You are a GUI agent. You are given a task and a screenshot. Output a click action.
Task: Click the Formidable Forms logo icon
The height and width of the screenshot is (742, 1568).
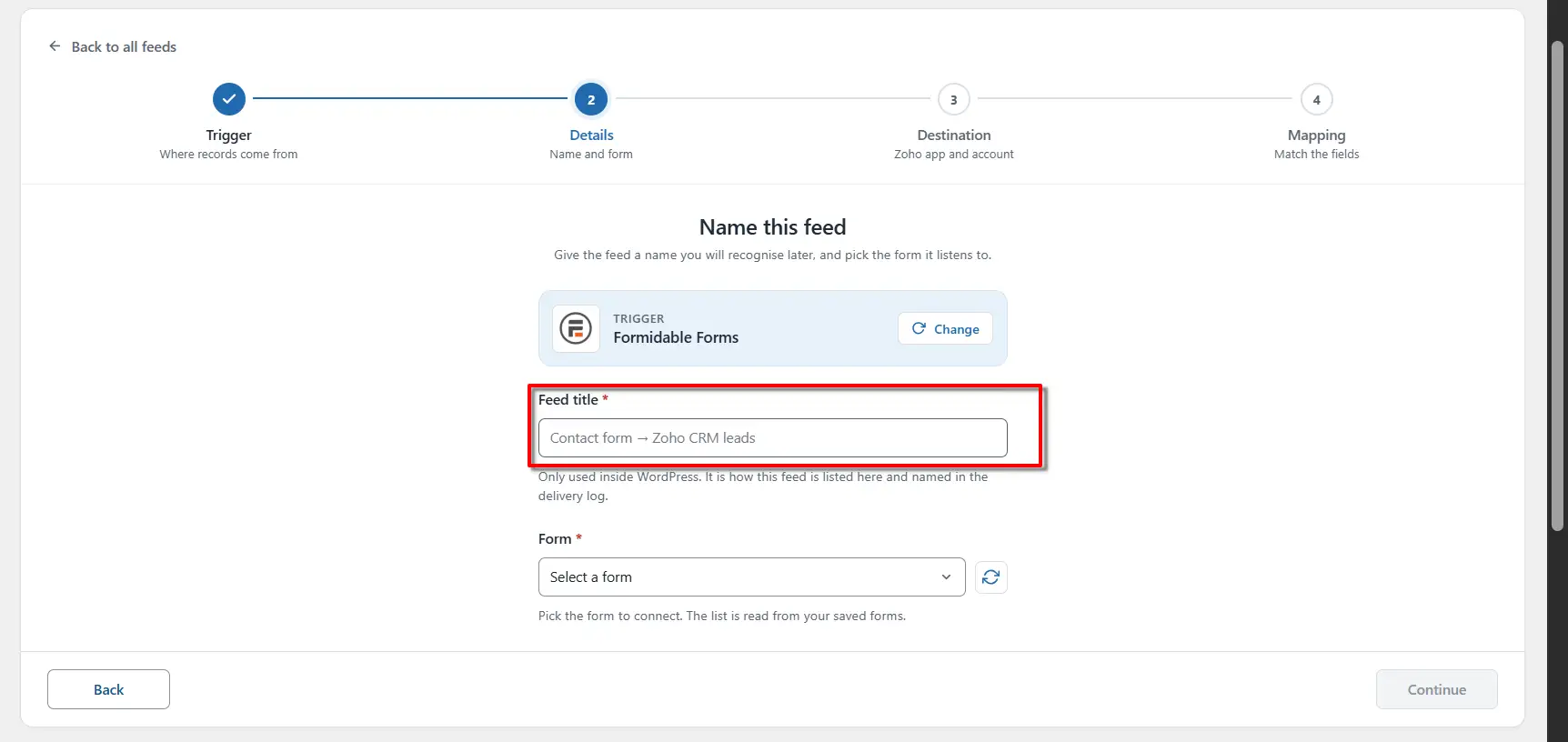[576, 328]
